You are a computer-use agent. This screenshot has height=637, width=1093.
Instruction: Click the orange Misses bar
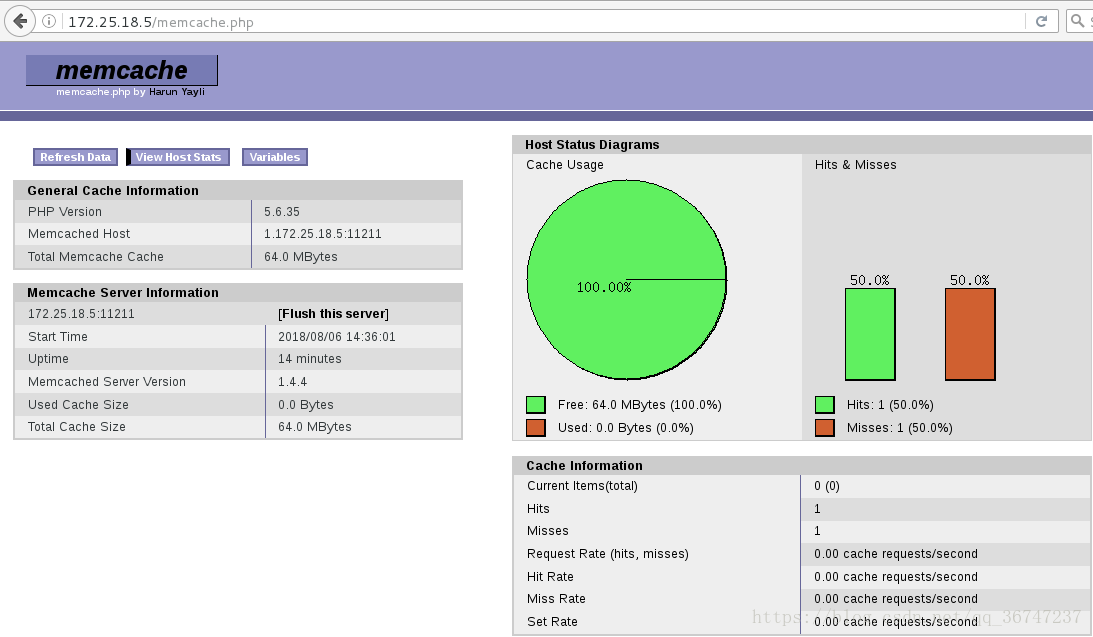pyautogui.click(x=970, y=334)
